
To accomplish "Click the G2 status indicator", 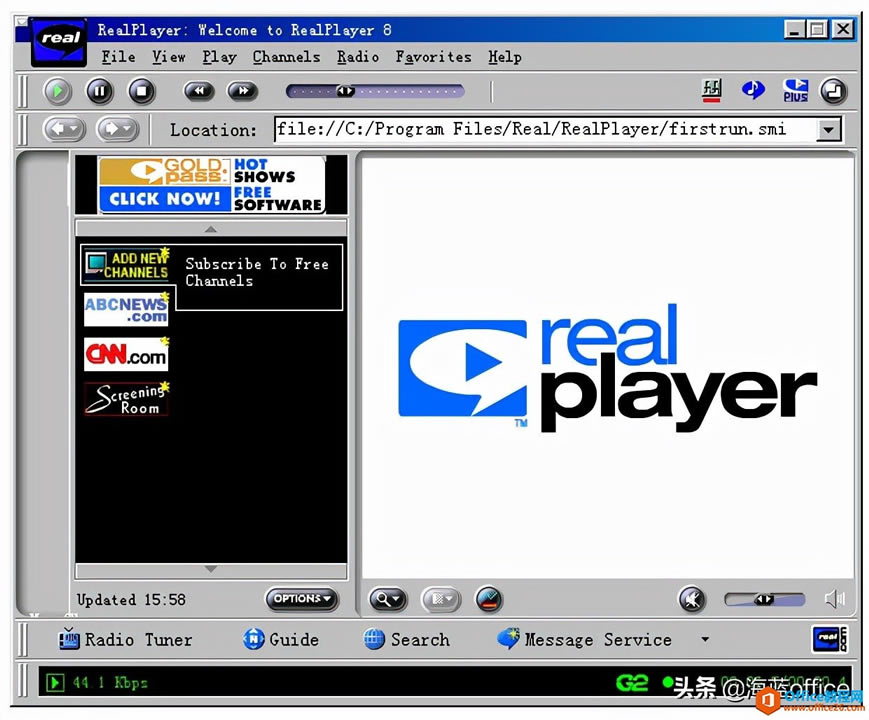I will coord(632,682).
